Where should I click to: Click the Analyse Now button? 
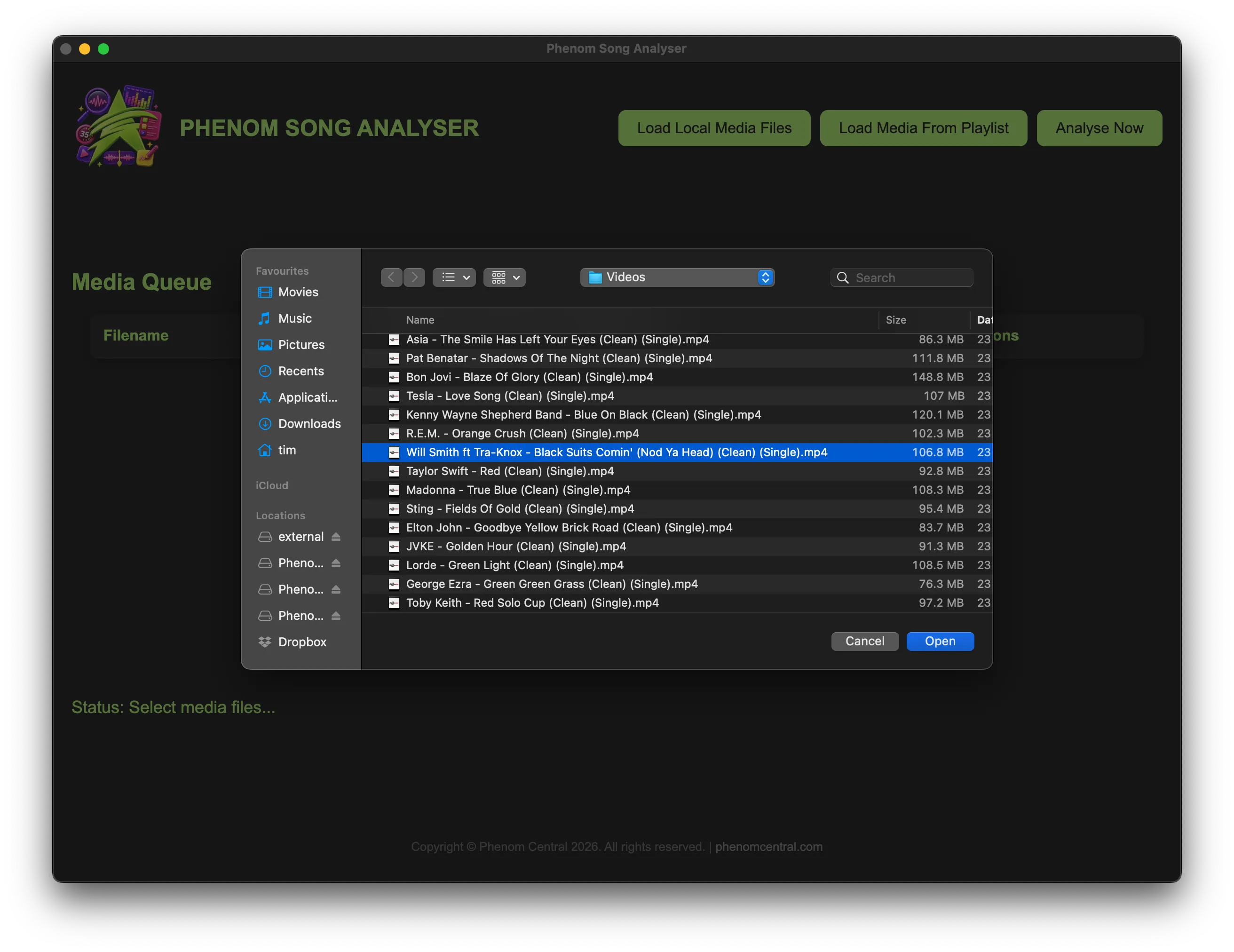[1099, 128]
